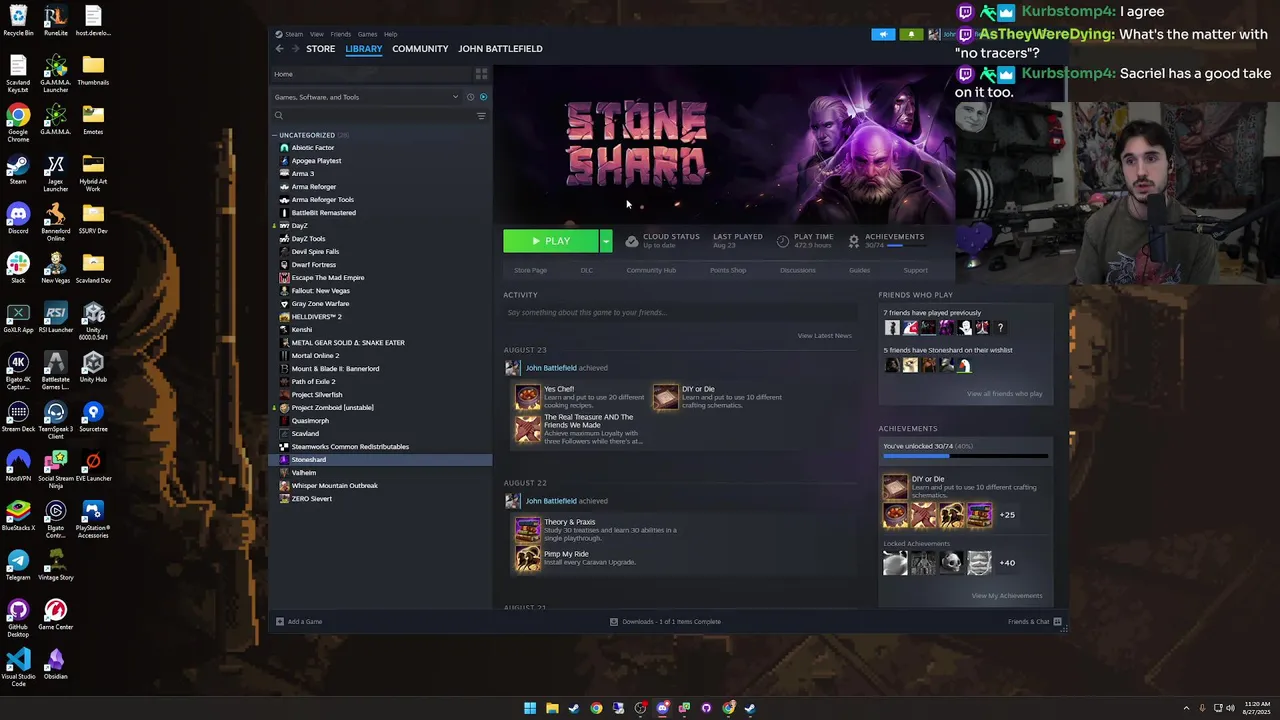Open the Help menu
This screenshot has width=1280, height=720.
390,34
